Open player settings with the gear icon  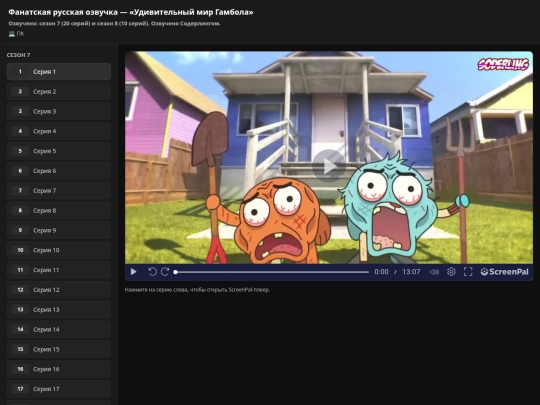(x=451, y=272)
